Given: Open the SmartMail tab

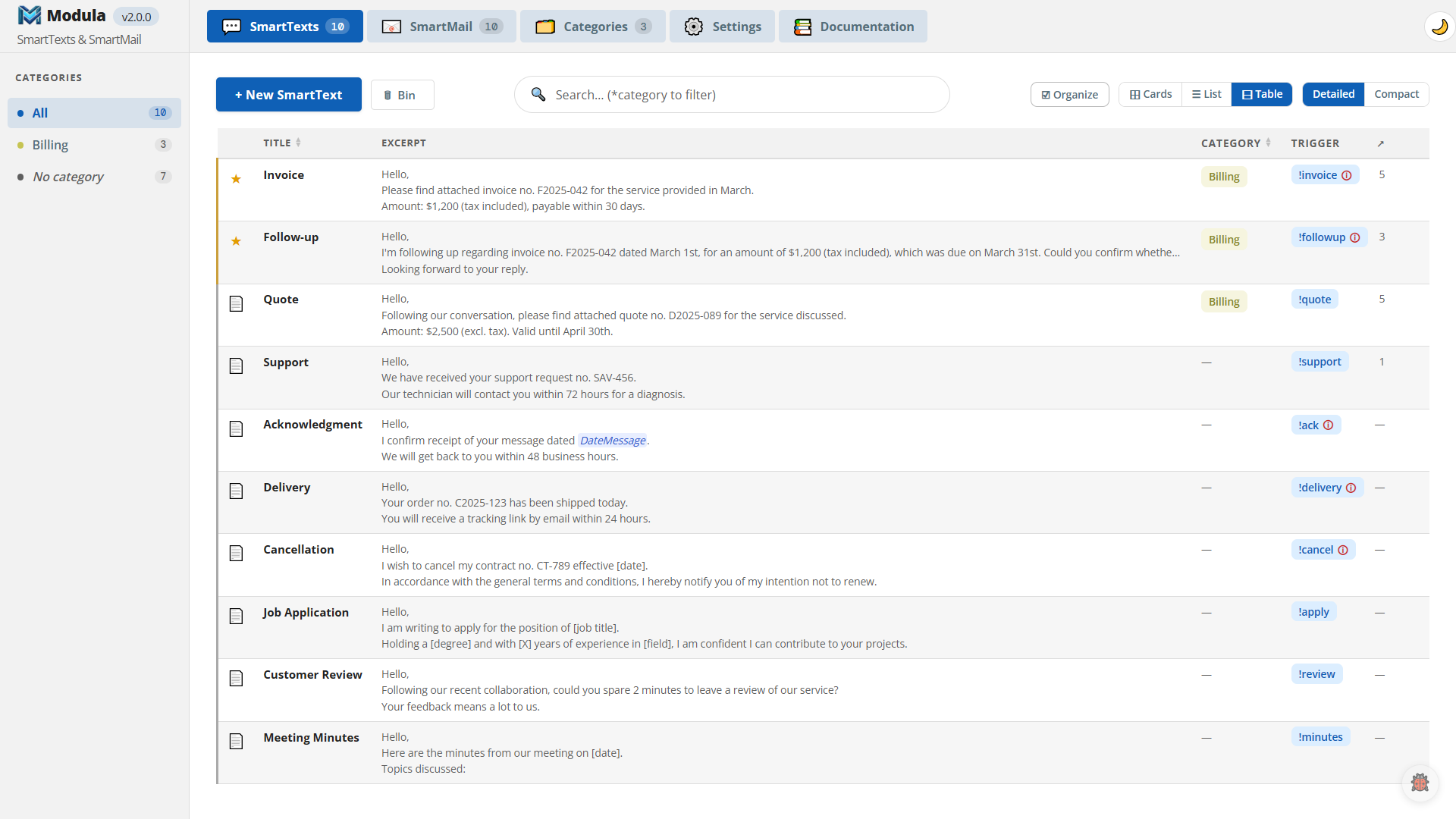Looking at the screenshot, I should (441, 27).
